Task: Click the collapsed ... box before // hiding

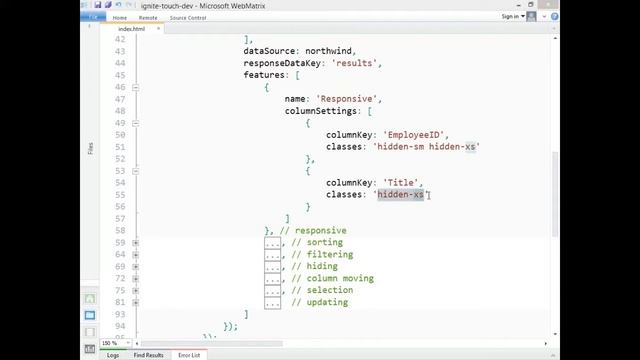Action: [272, 267]
